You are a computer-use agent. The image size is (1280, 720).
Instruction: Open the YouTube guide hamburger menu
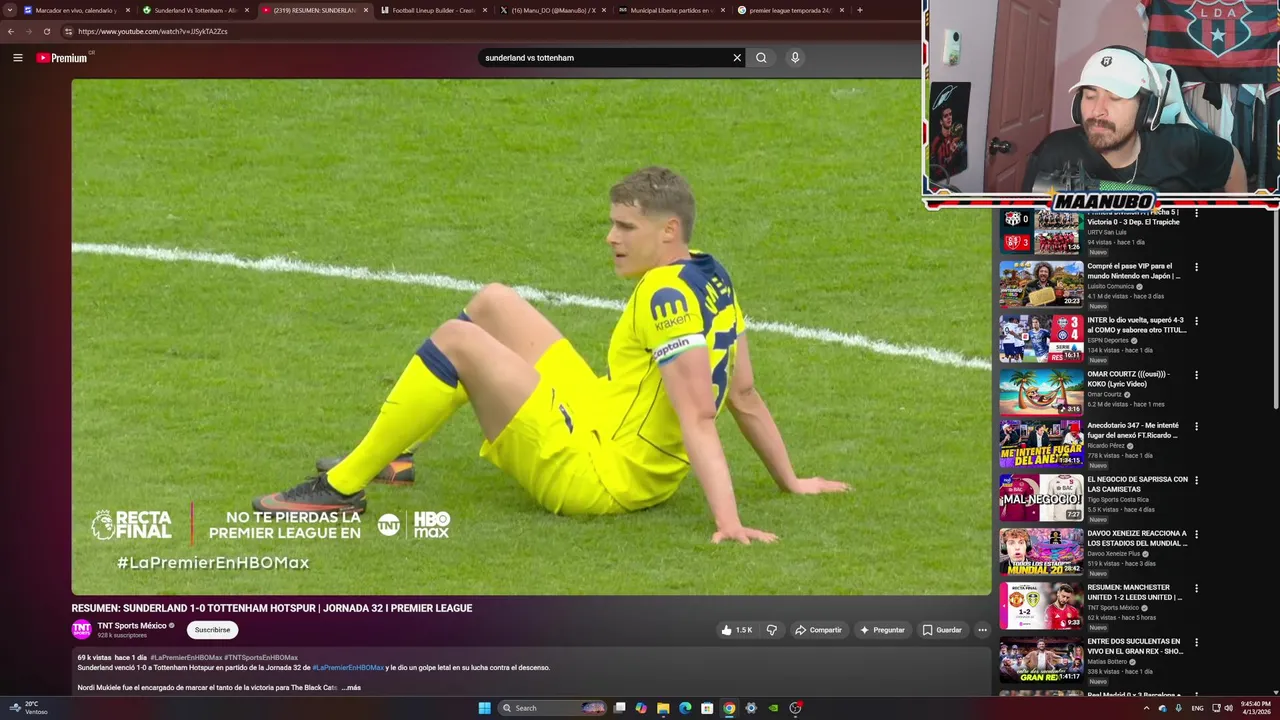coord(17,58)
